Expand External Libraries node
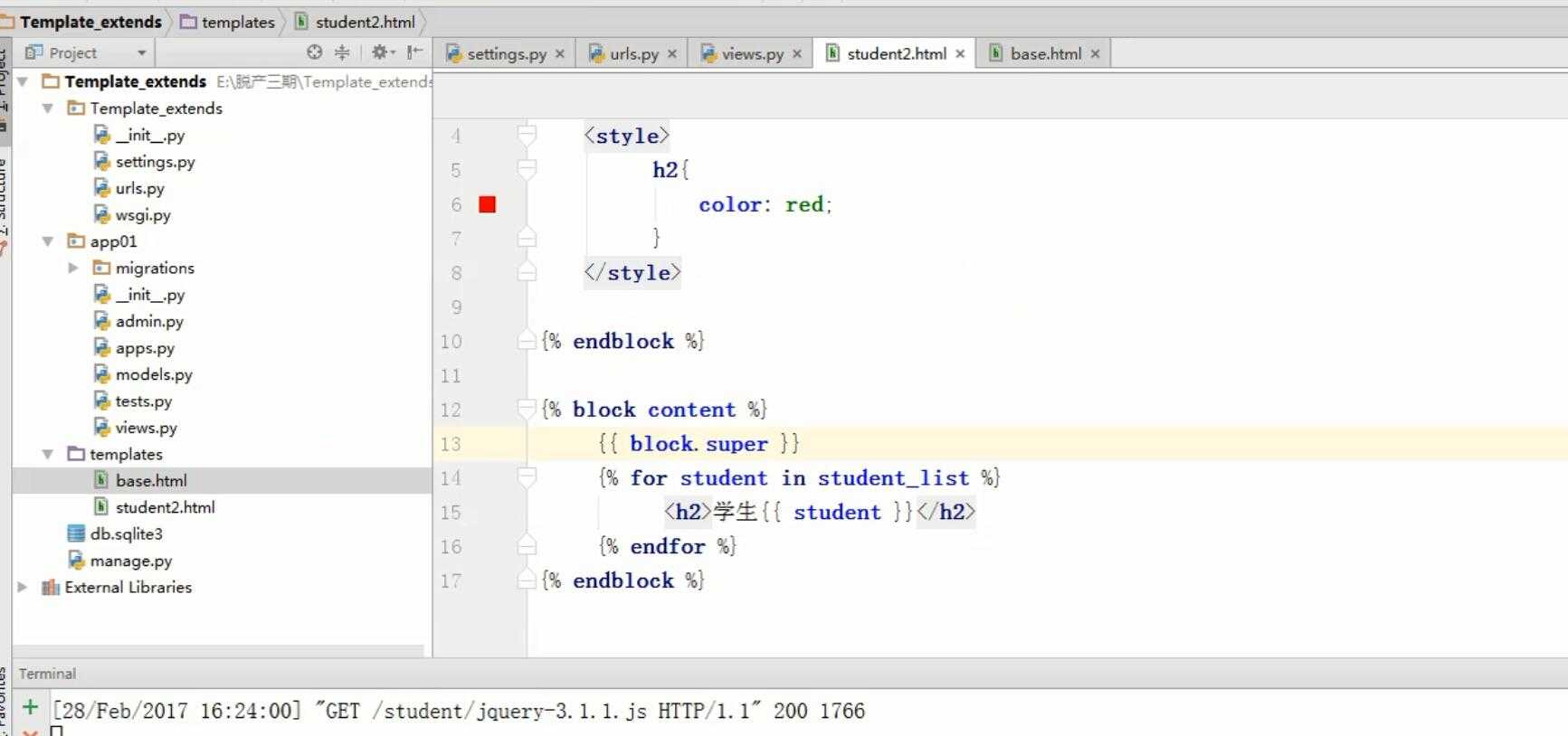 point(23,587)
